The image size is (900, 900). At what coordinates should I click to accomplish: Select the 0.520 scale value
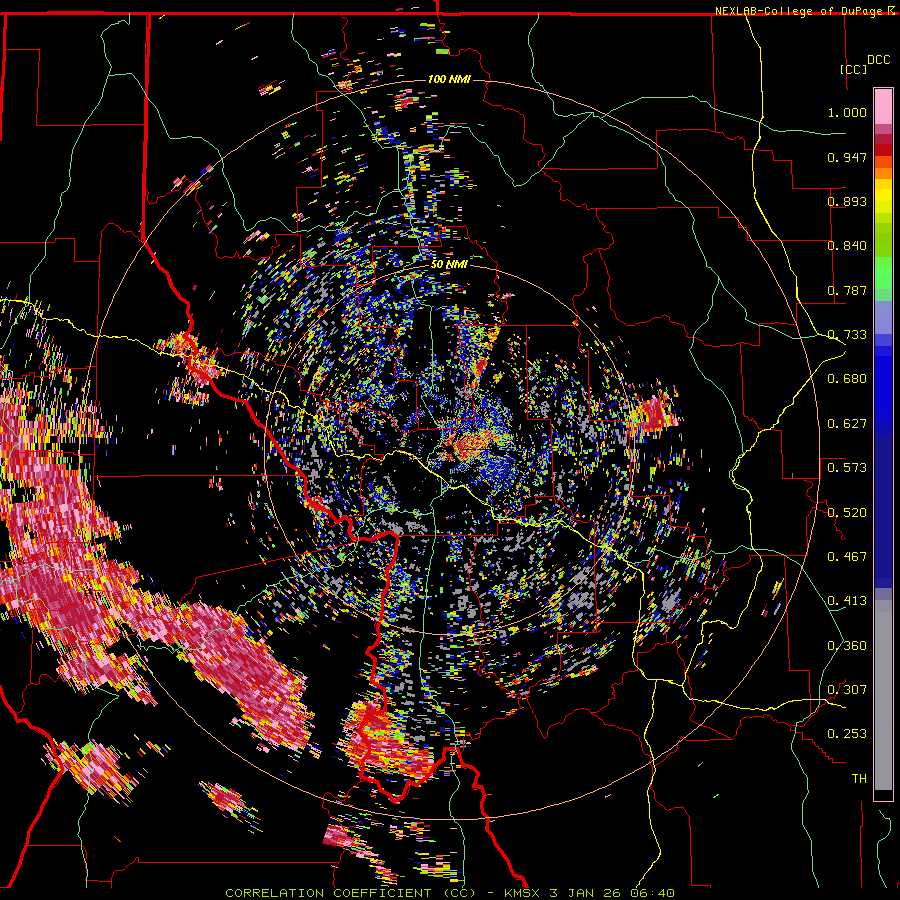coord(847,513)
